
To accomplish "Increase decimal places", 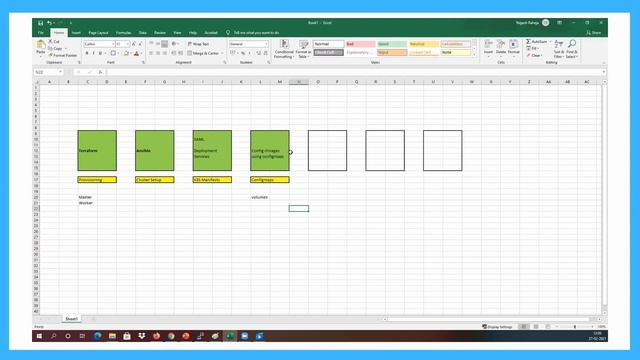I will pos(258,53).
